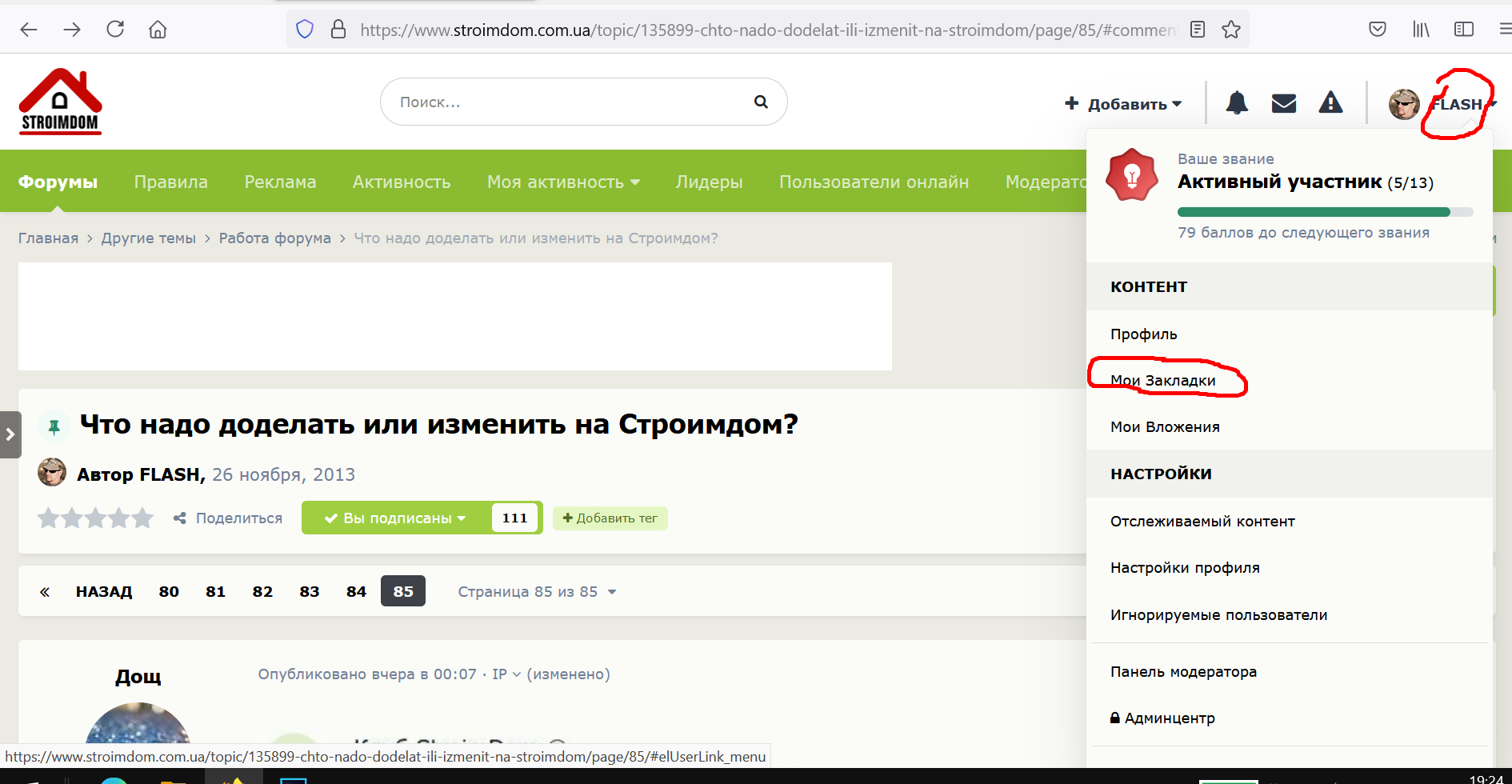The height and width of the screenshot is (784, 1512).
Task: Reload the page with refresh icon
Action: (x=115, y=30)
